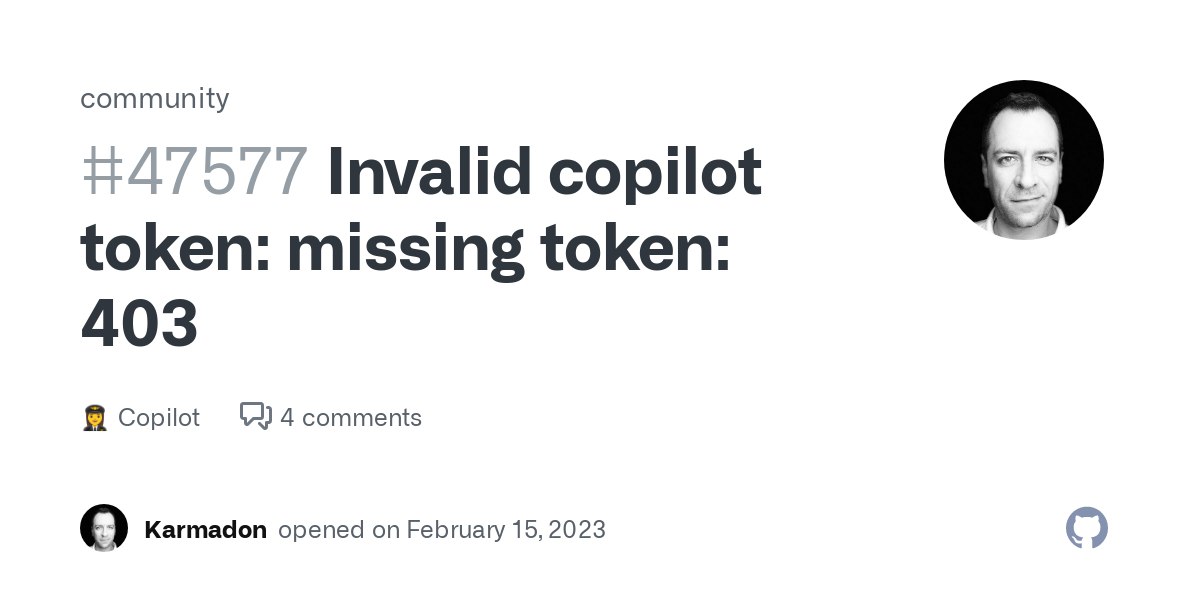Click the number 4 beside comments
1200x600 pixels.
click(287, 417)
